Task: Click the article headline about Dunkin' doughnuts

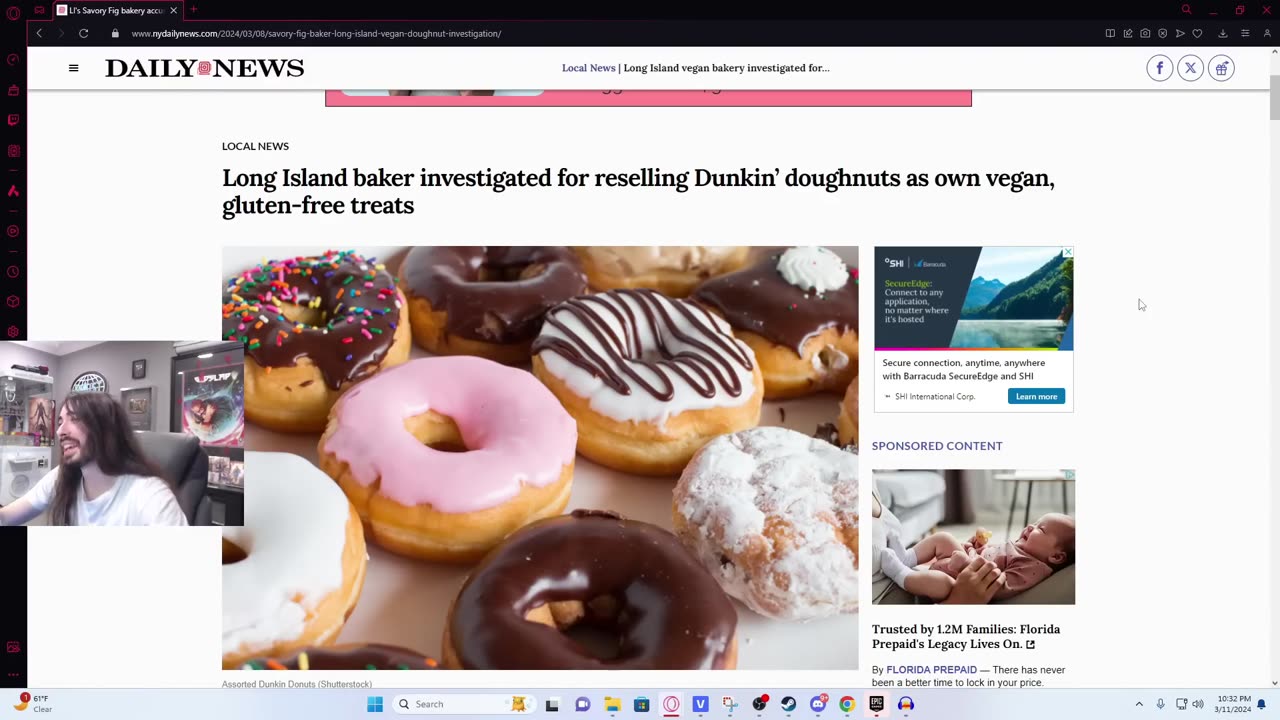Action: click(638, 191)
